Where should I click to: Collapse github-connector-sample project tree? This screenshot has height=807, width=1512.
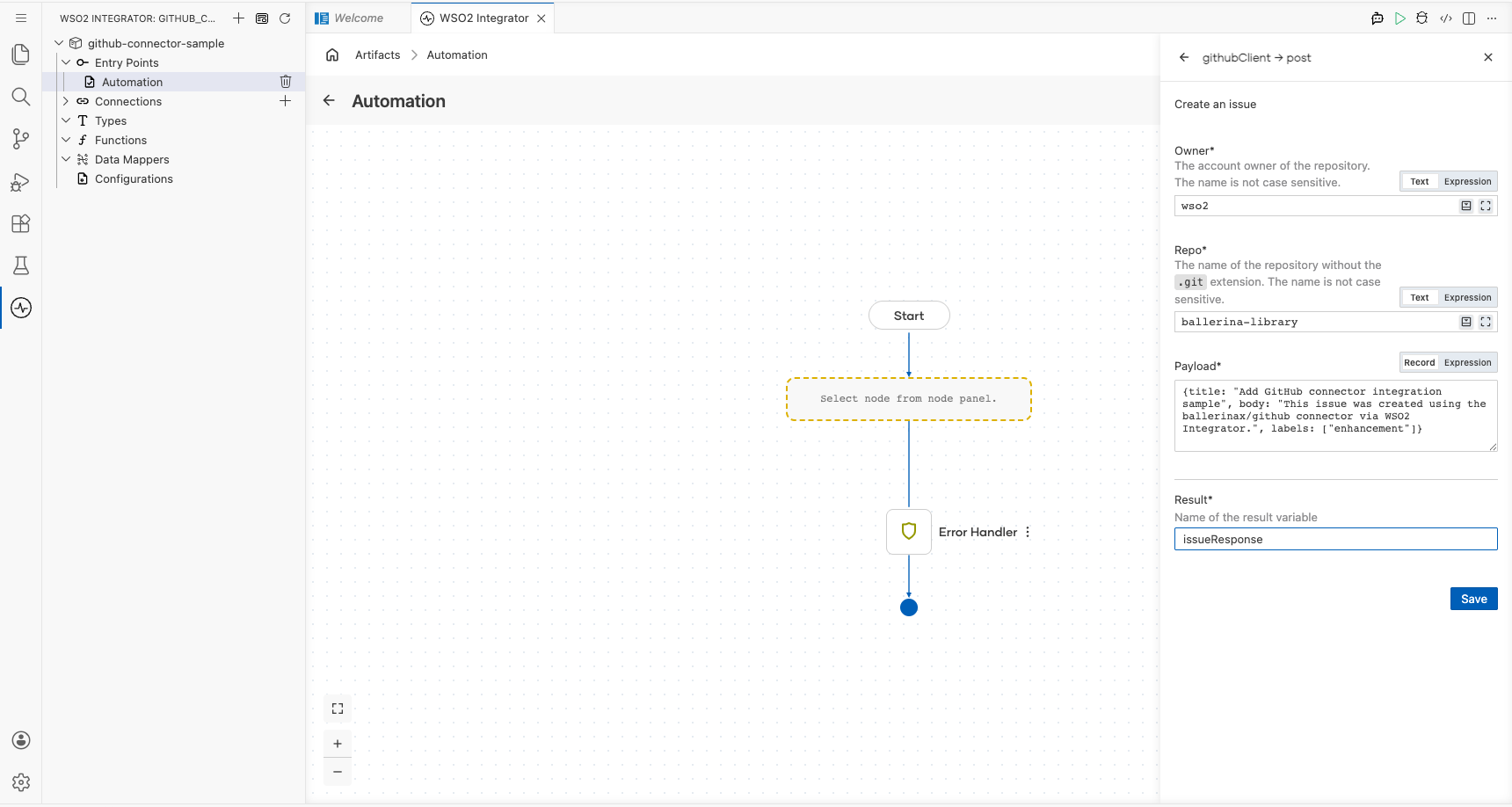pos(59,43)
